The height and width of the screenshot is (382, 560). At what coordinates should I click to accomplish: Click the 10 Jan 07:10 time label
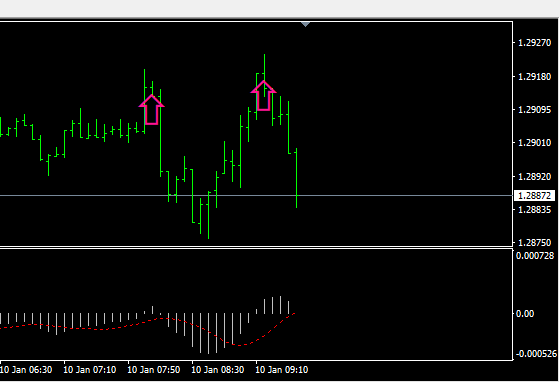click(x=90, y=370)
